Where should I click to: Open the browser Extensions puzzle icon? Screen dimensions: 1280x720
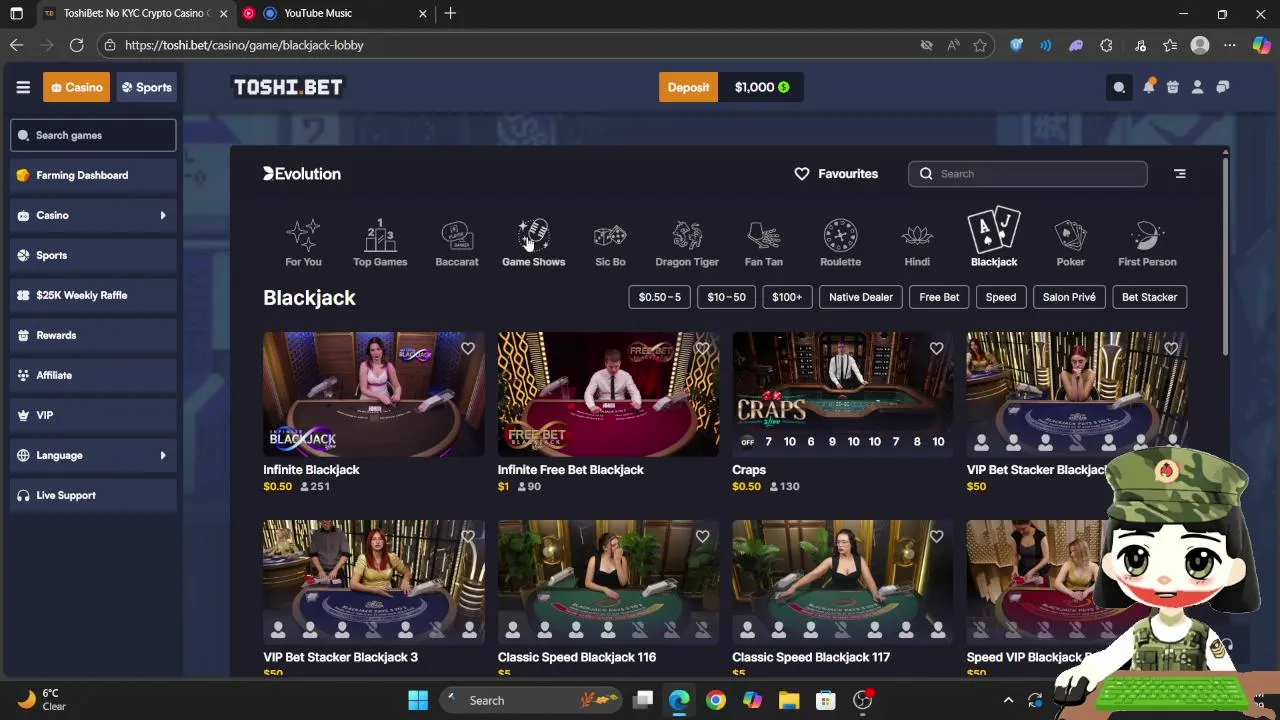pos(1106,45)
